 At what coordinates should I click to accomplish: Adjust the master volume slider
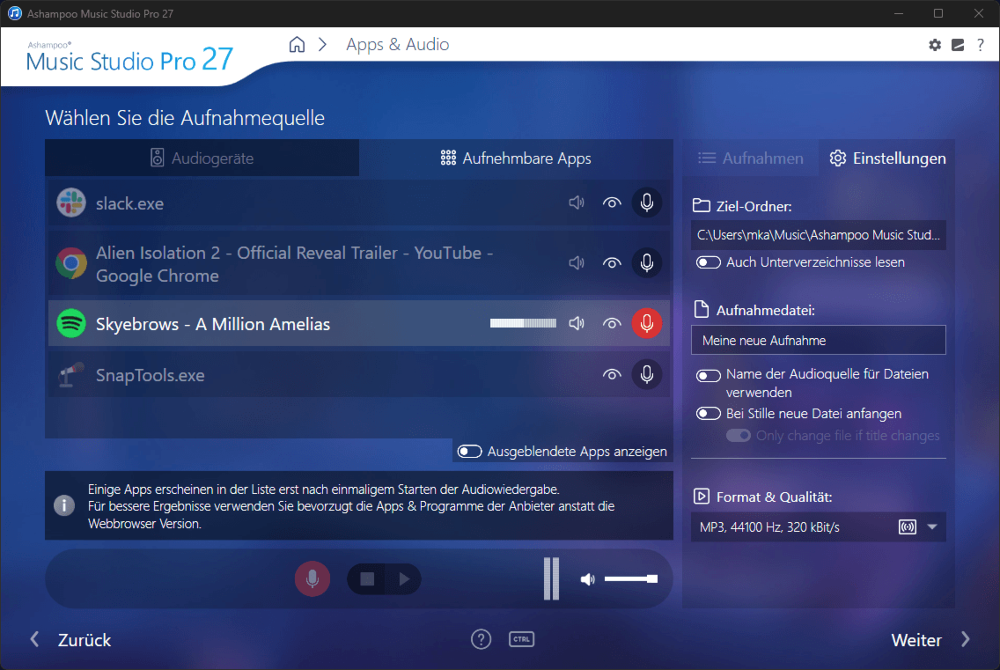pos(631,579)
